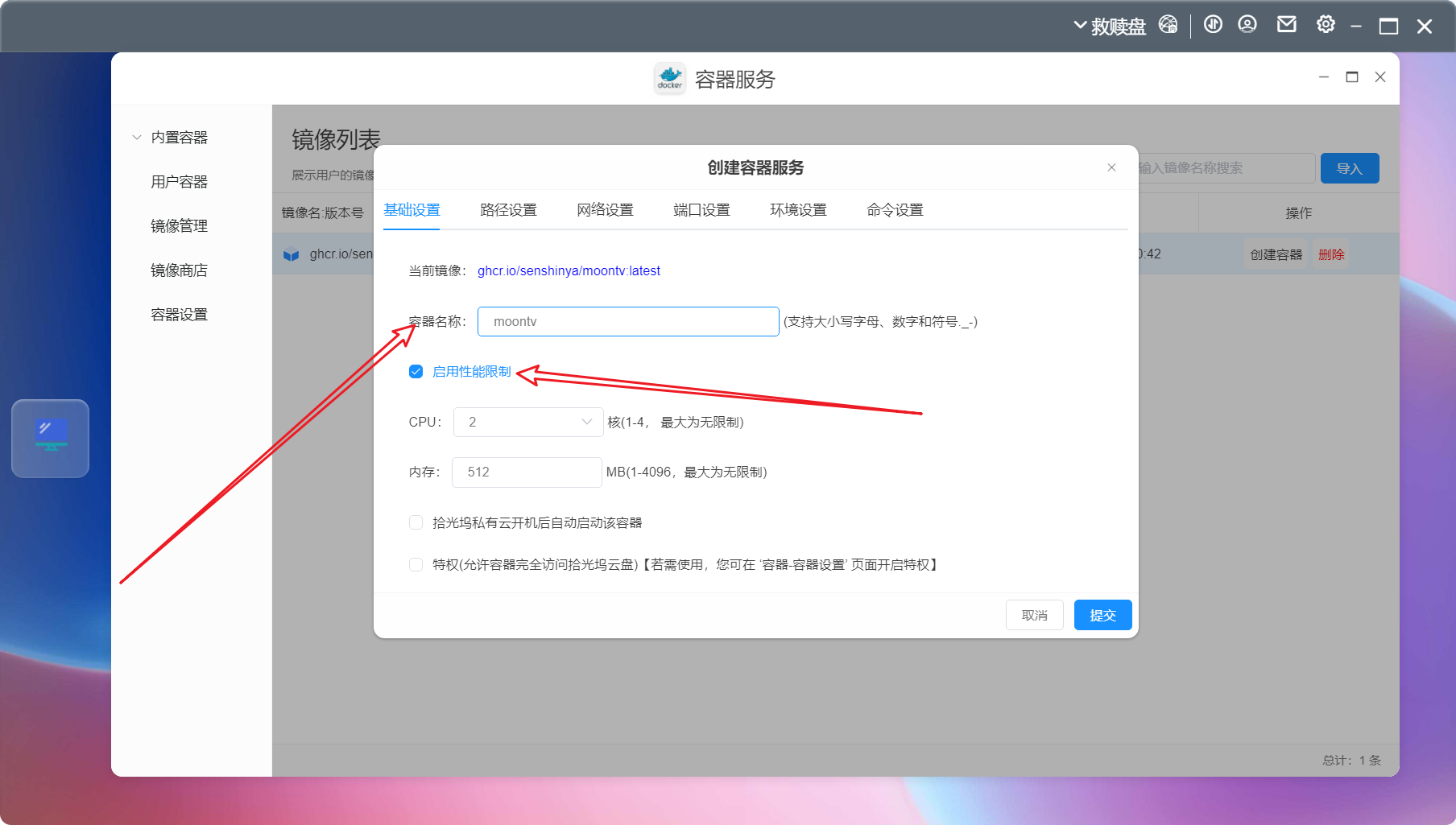Select 用户容器 in sidebar
The image size is (1456, 825).
pos(179,182)
